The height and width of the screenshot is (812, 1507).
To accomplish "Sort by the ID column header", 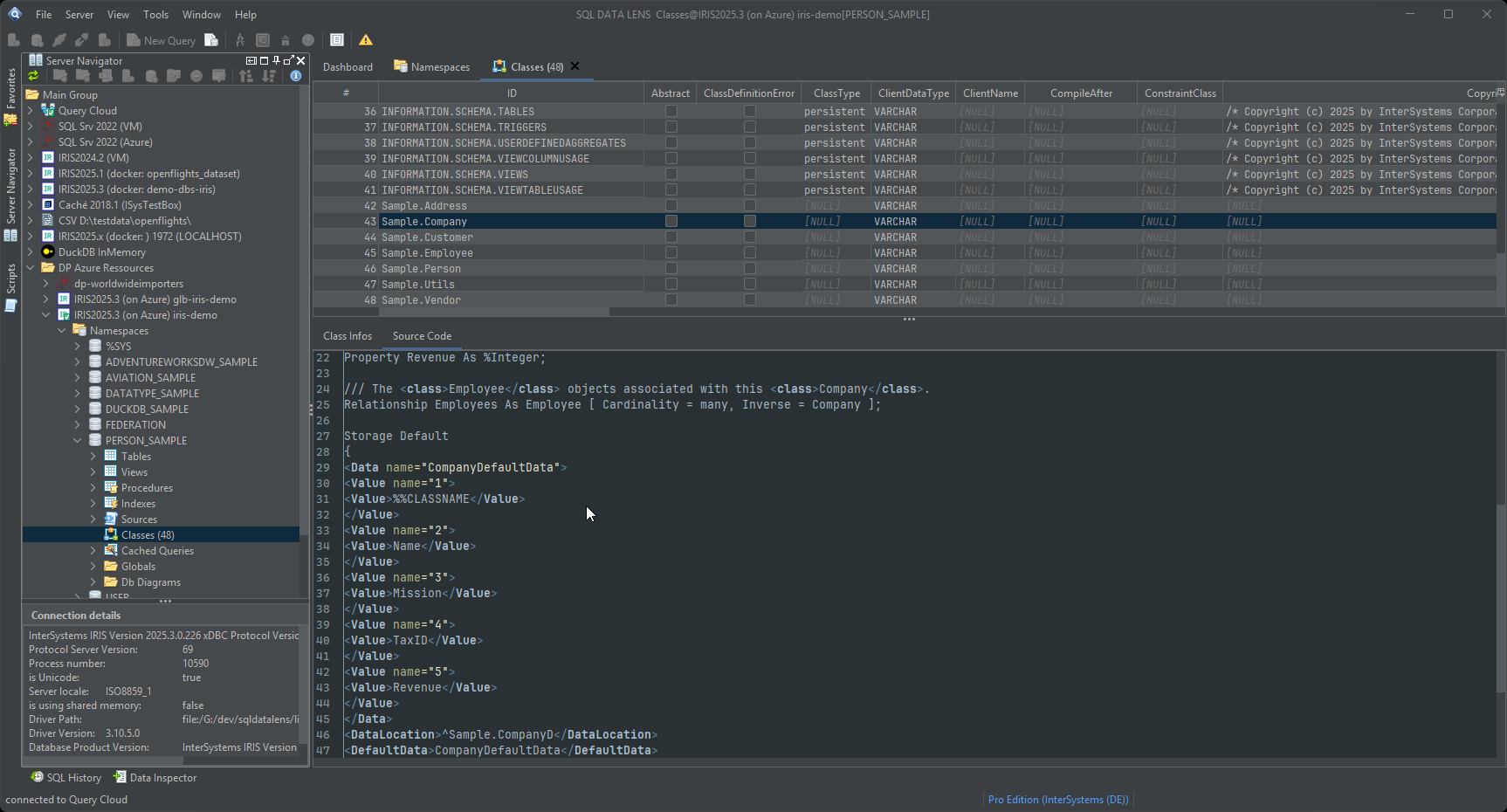I will tap(512, 93).
